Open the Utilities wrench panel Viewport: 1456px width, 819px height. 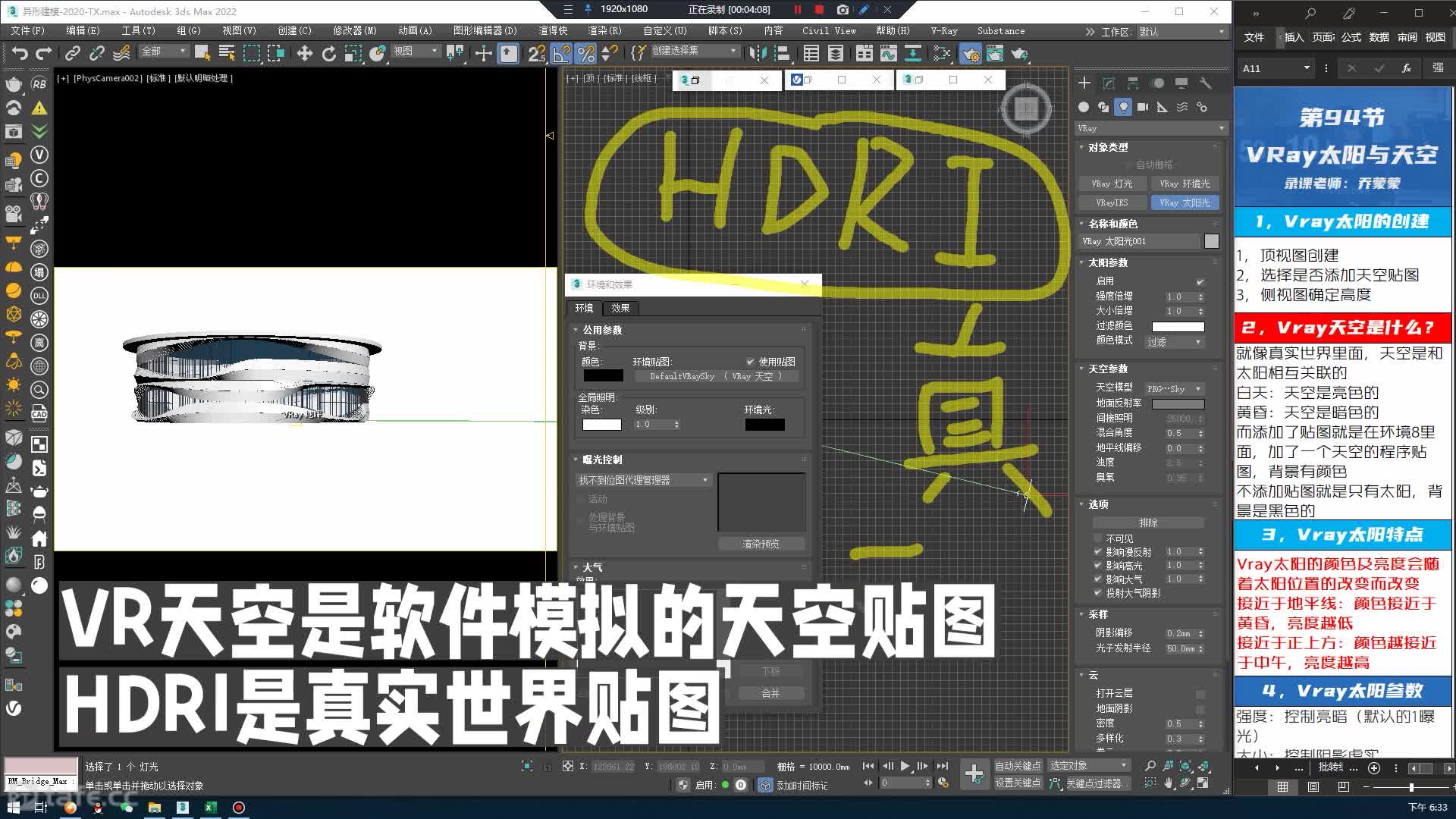click(1206, 83)
